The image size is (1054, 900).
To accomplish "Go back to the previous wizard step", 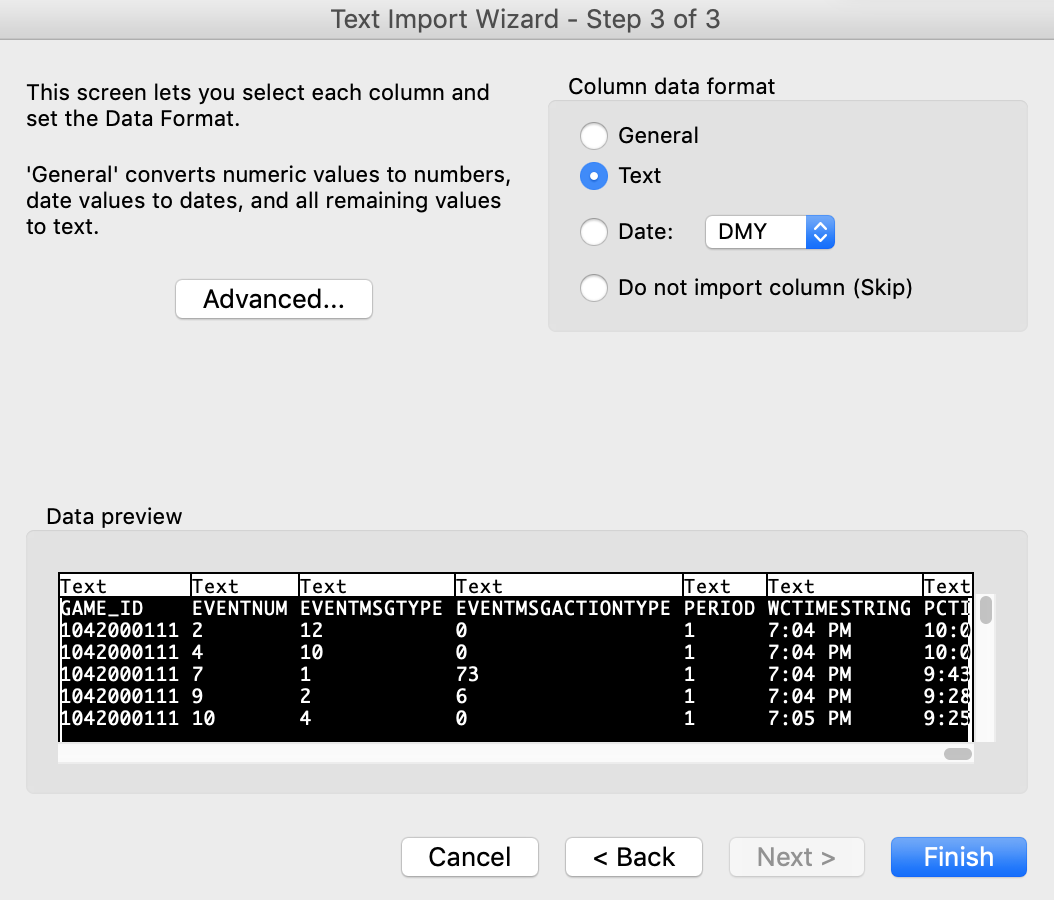I will coord(634,857).
